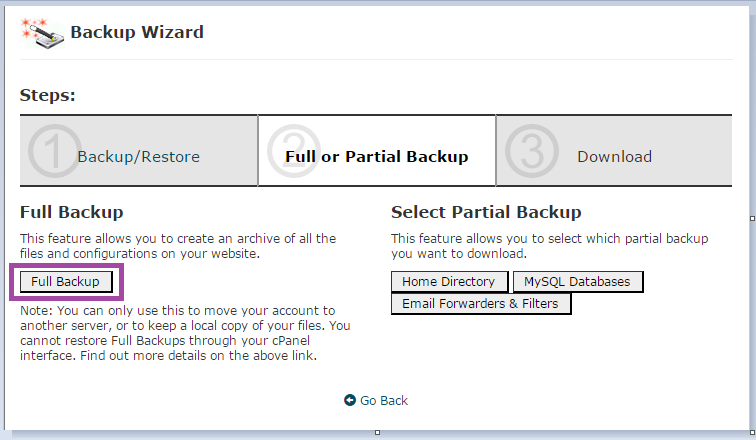Open Email Forwarders & Filters backup
The image size is (756, 440).
[x=481, y=304]
